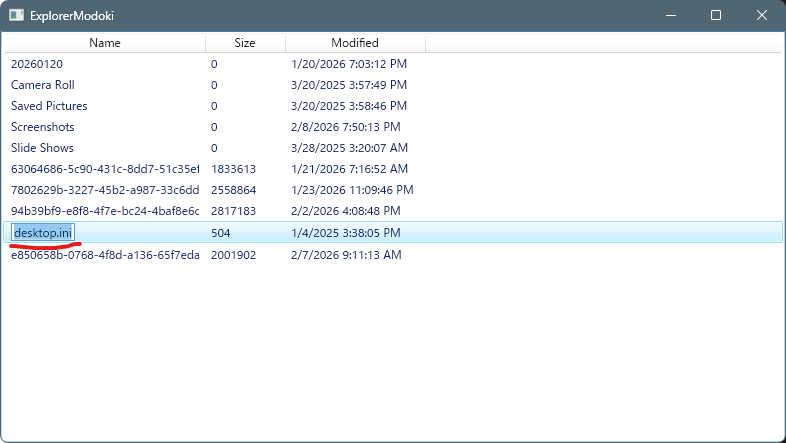This screenshot has width=786, height=443.
Task: Pick the Slide Shows entry
Action: [42, 148]
